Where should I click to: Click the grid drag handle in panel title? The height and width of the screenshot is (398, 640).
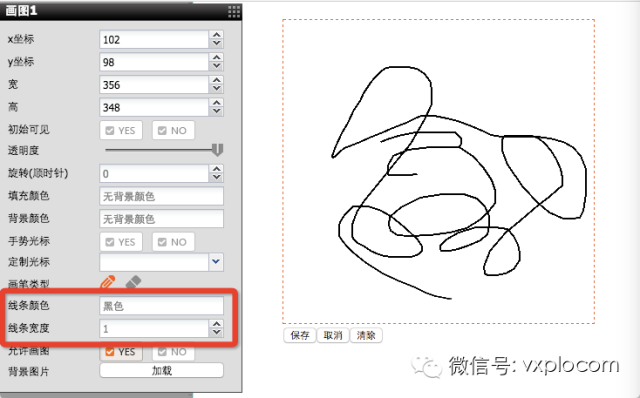(234, 11)
